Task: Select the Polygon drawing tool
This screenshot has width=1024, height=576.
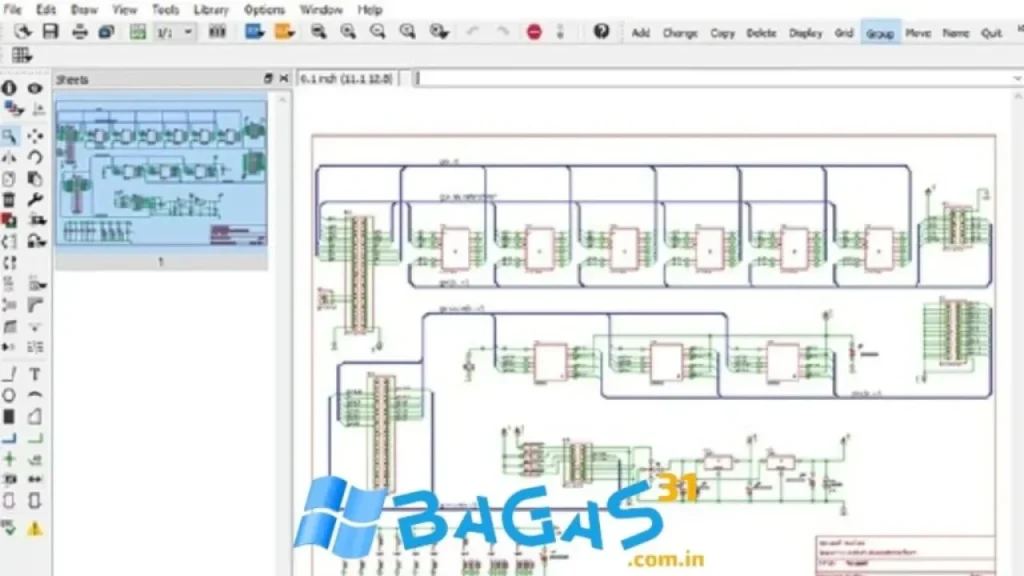Action: click(x=35, y=416)
